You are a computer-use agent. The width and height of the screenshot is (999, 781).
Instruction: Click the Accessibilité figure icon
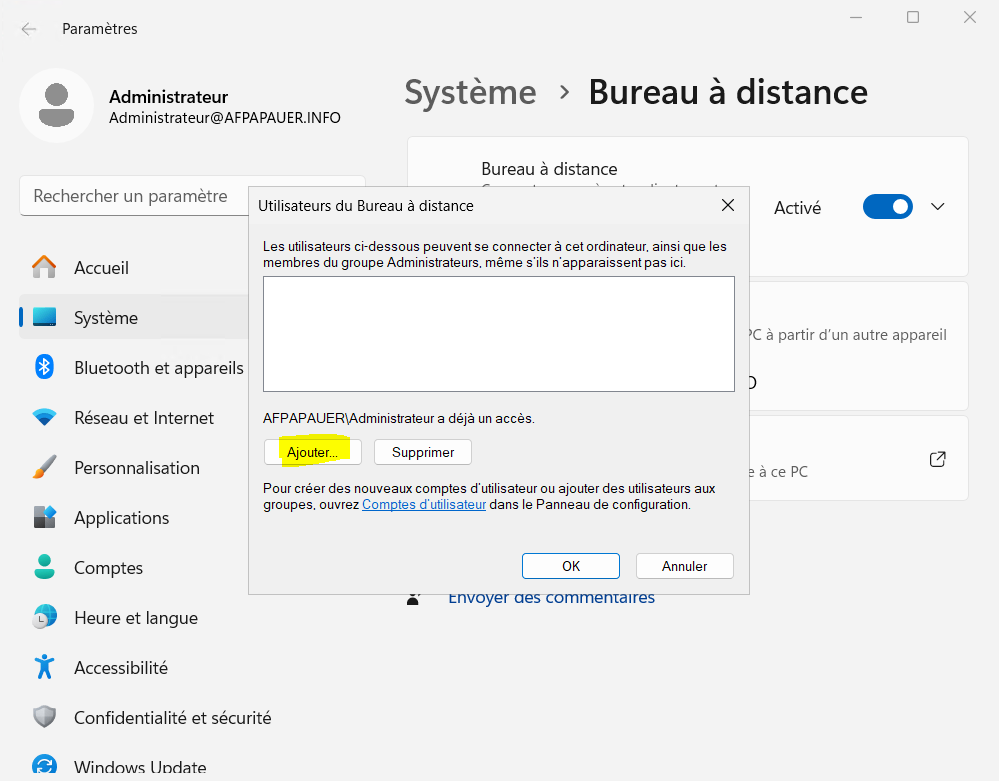pos(44,667)
